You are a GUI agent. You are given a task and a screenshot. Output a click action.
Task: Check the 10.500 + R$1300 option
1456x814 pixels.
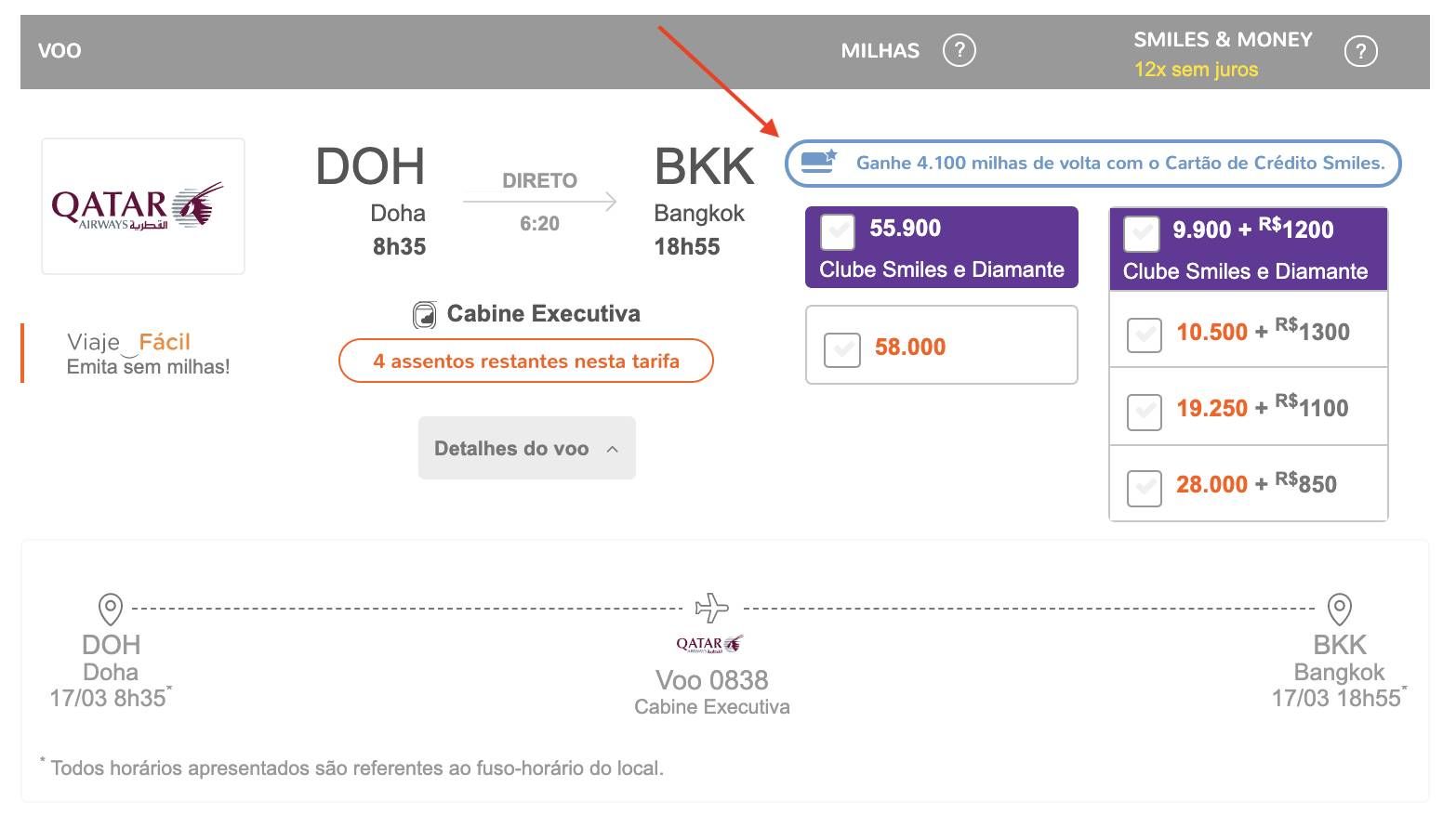(x=1144, y=335)
